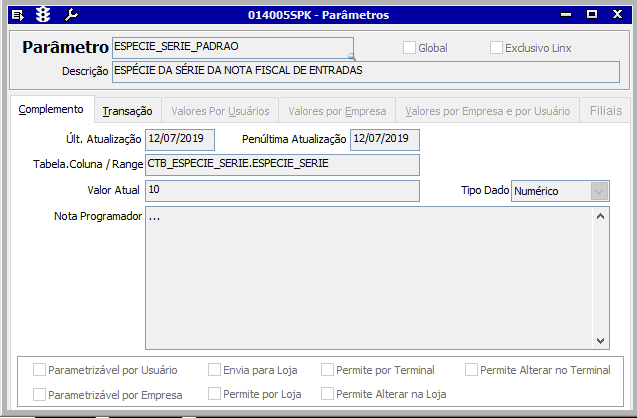This screenshot has width=637, height=418.
Task: Click Nota Programador scrollbar up arrow
Action: tap(600, 217)
